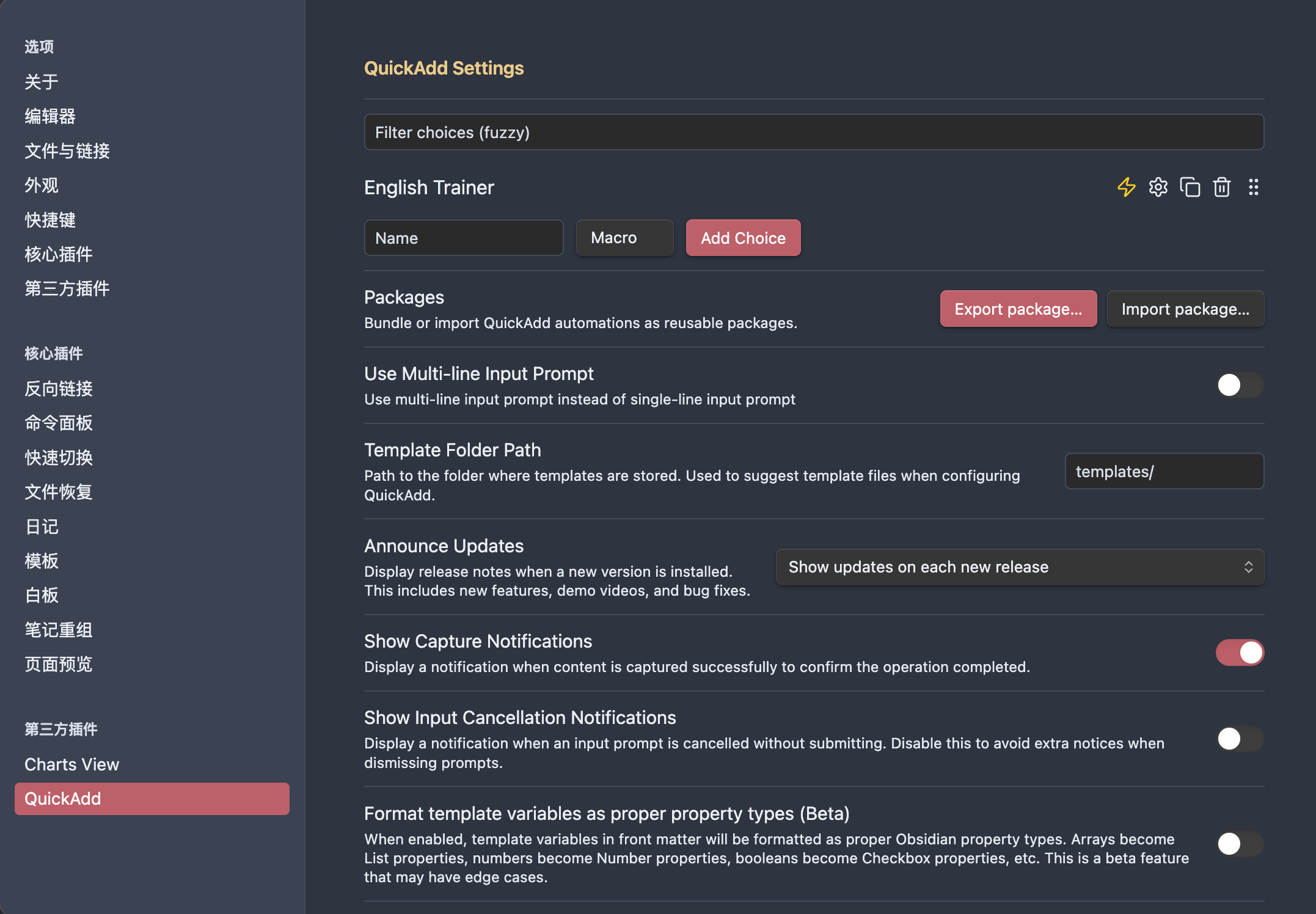The height and width of the screenshot is (914, 1316).
Task: Click the drag handle dots for English Trainer
Action: tap(1253, 187)
